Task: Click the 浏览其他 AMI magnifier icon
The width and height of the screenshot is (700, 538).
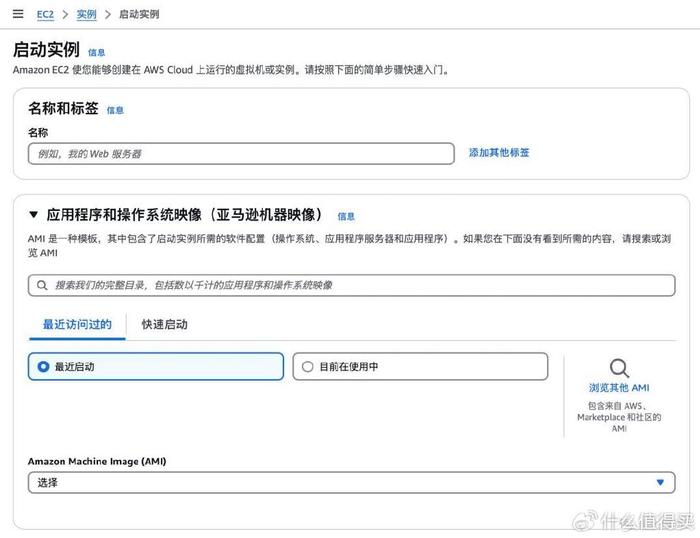Action: point(619,368)
